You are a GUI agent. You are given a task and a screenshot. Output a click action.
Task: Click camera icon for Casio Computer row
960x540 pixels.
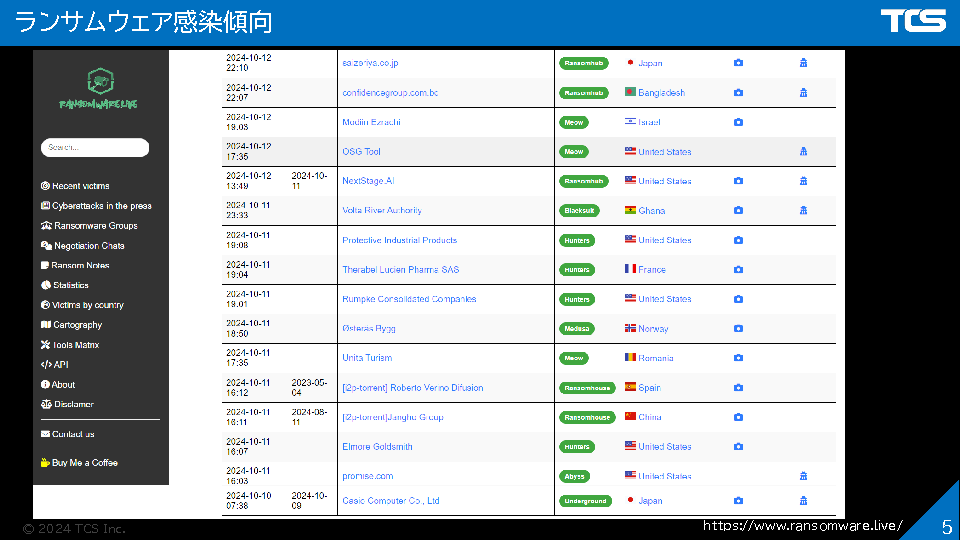point(738,501)
